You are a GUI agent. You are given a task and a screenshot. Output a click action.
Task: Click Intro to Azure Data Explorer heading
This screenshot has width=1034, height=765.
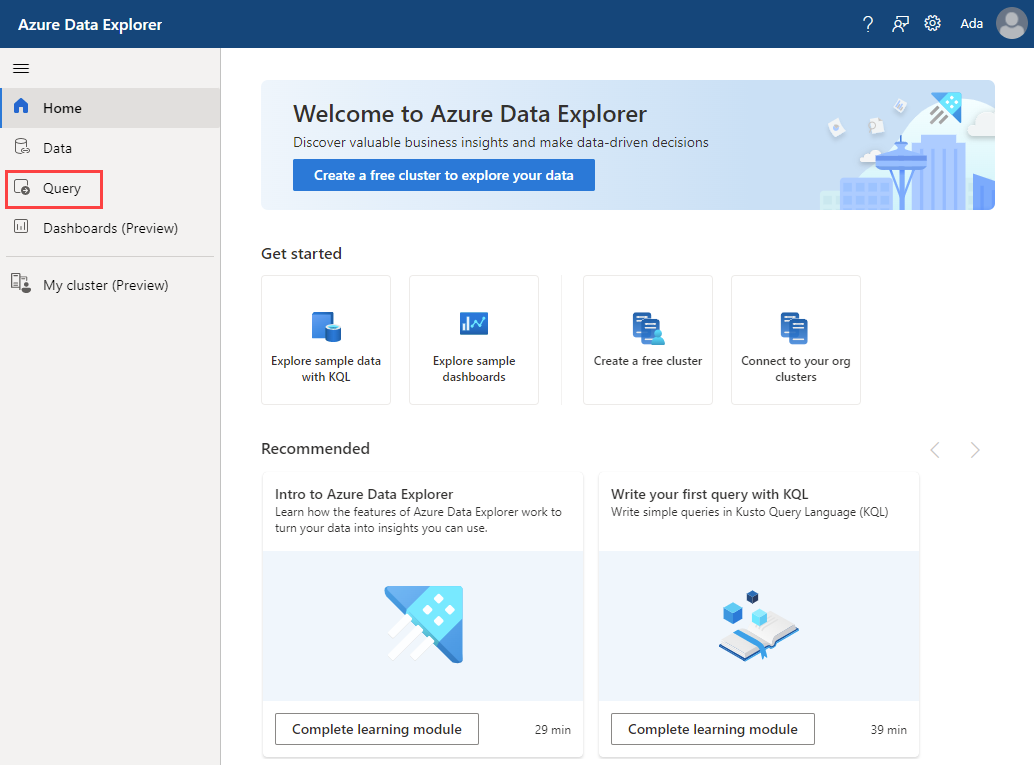[x=364, y=494]
